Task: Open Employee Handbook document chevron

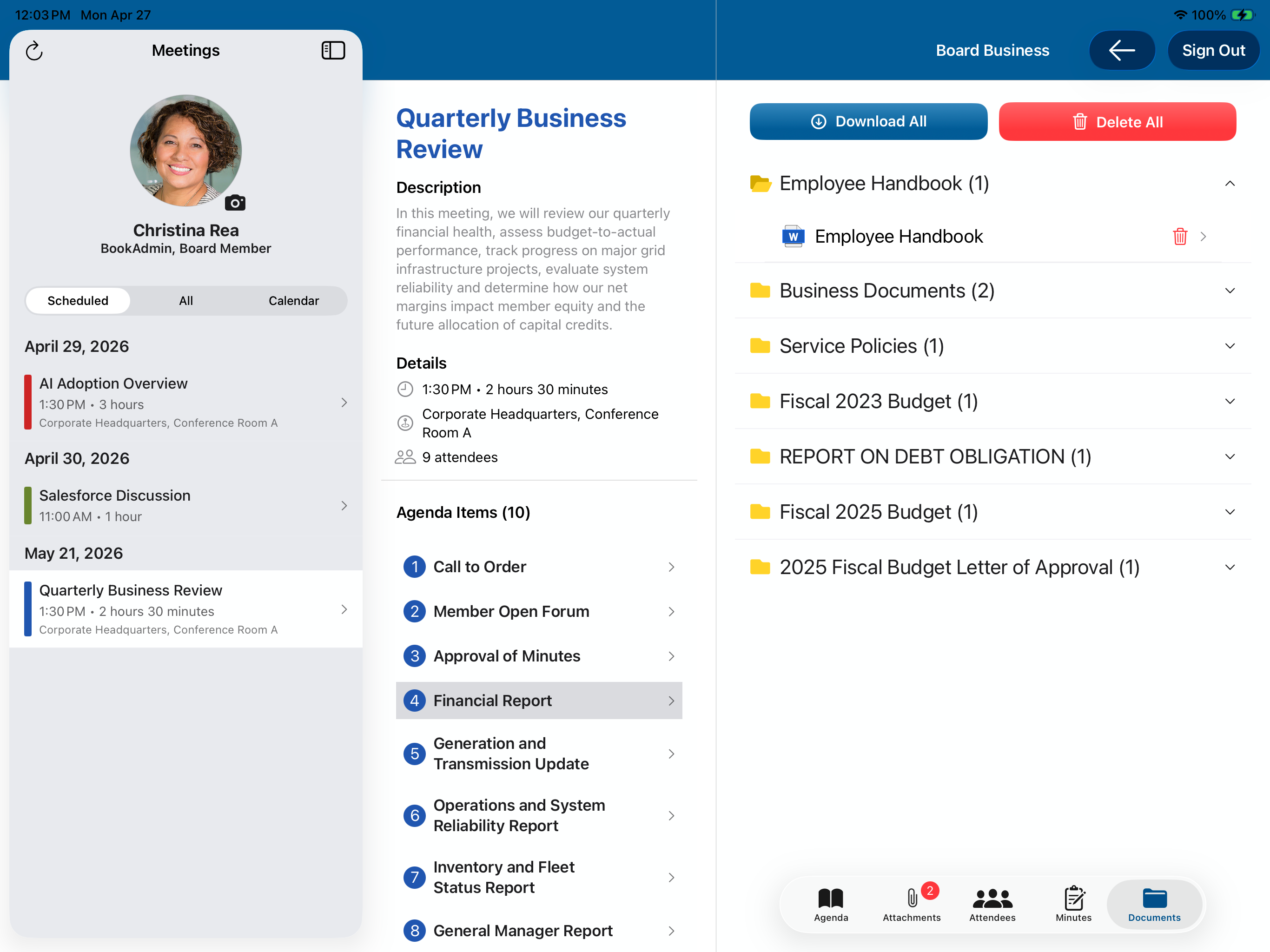Action: tap(1204, 236)
